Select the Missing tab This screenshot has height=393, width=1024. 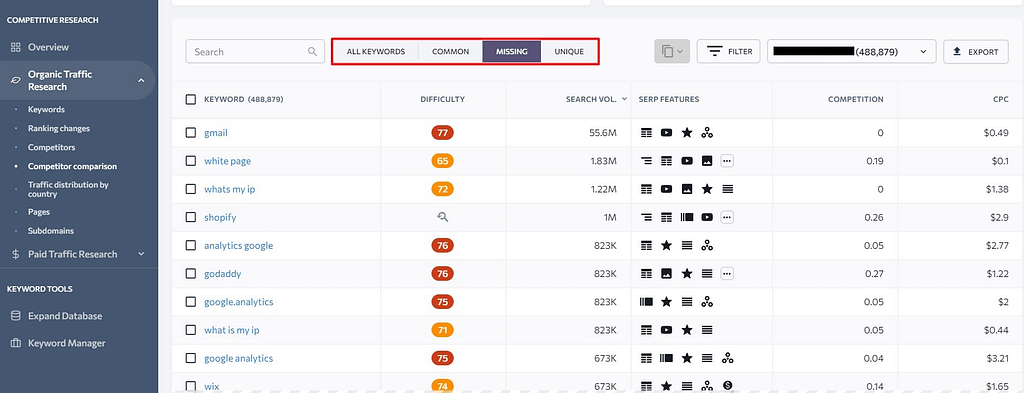coord(512,52)
